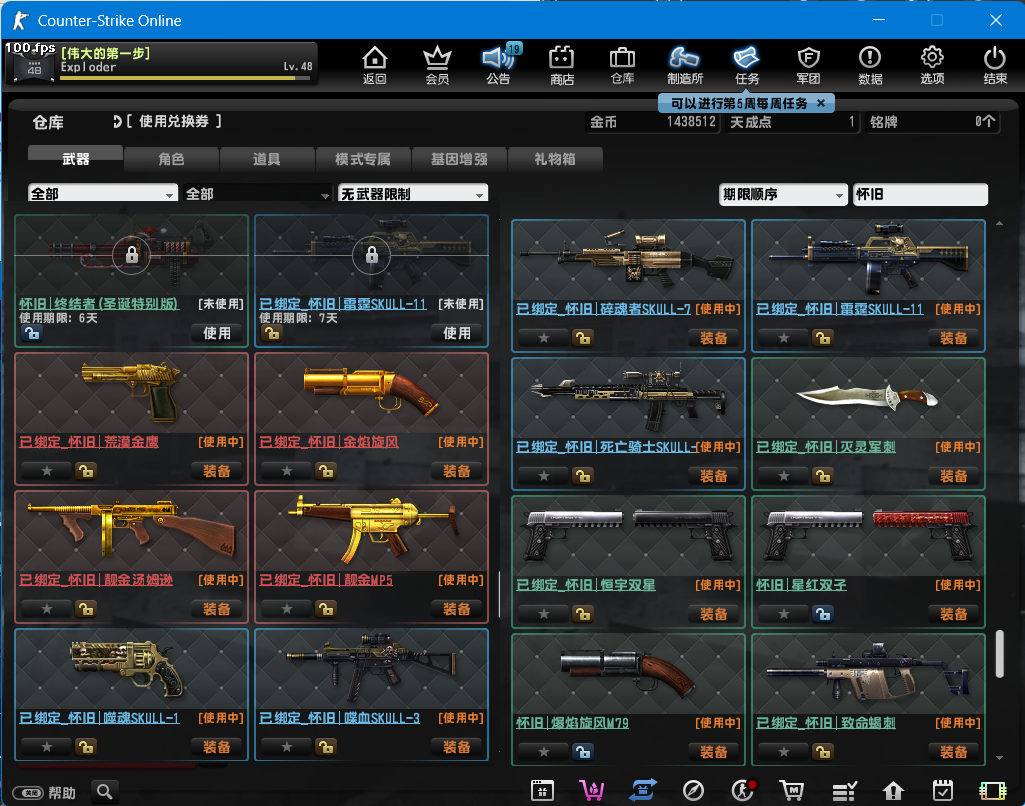Open the 商店 shop icon
Screen dimensions: 1025x806
562,65
